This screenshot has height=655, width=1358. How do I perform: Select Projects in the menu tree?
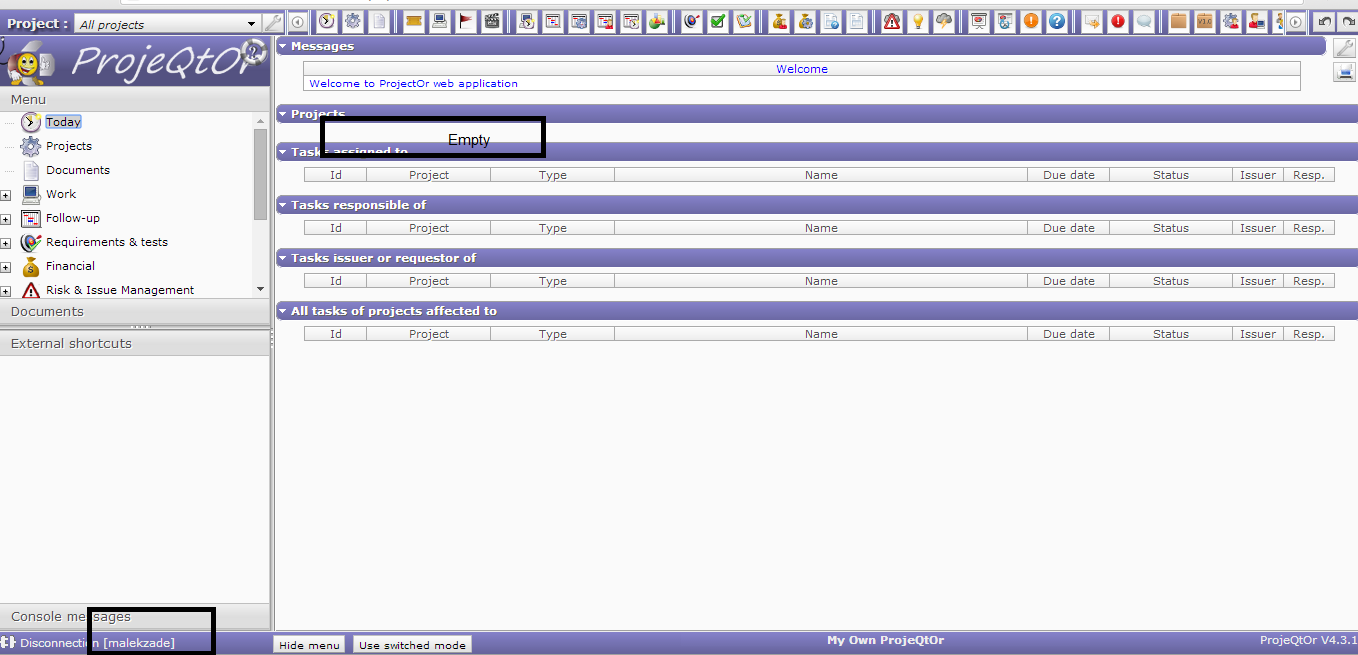(68, 146)
